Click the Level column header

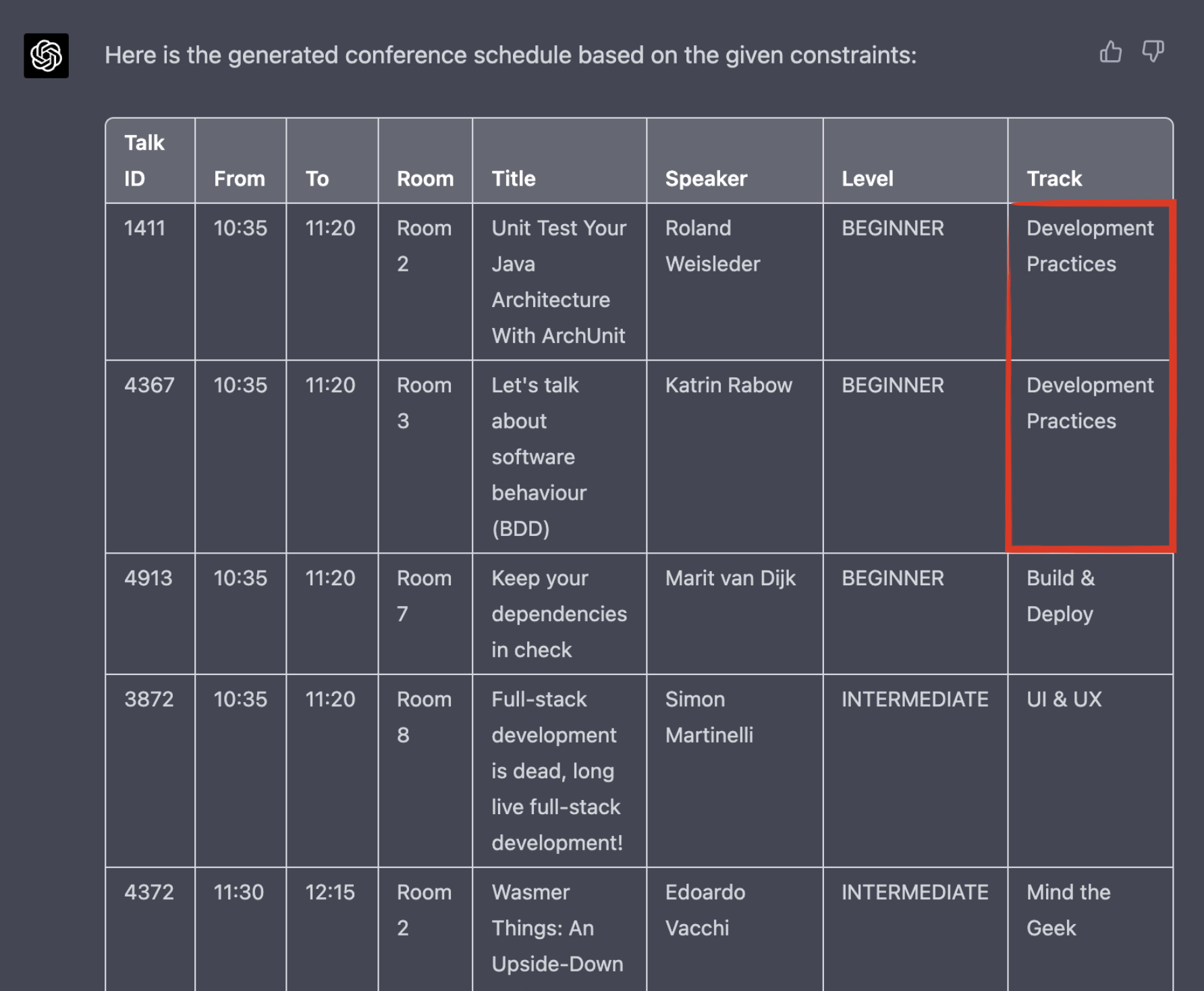pyautogui.click(x=867, y=178)
